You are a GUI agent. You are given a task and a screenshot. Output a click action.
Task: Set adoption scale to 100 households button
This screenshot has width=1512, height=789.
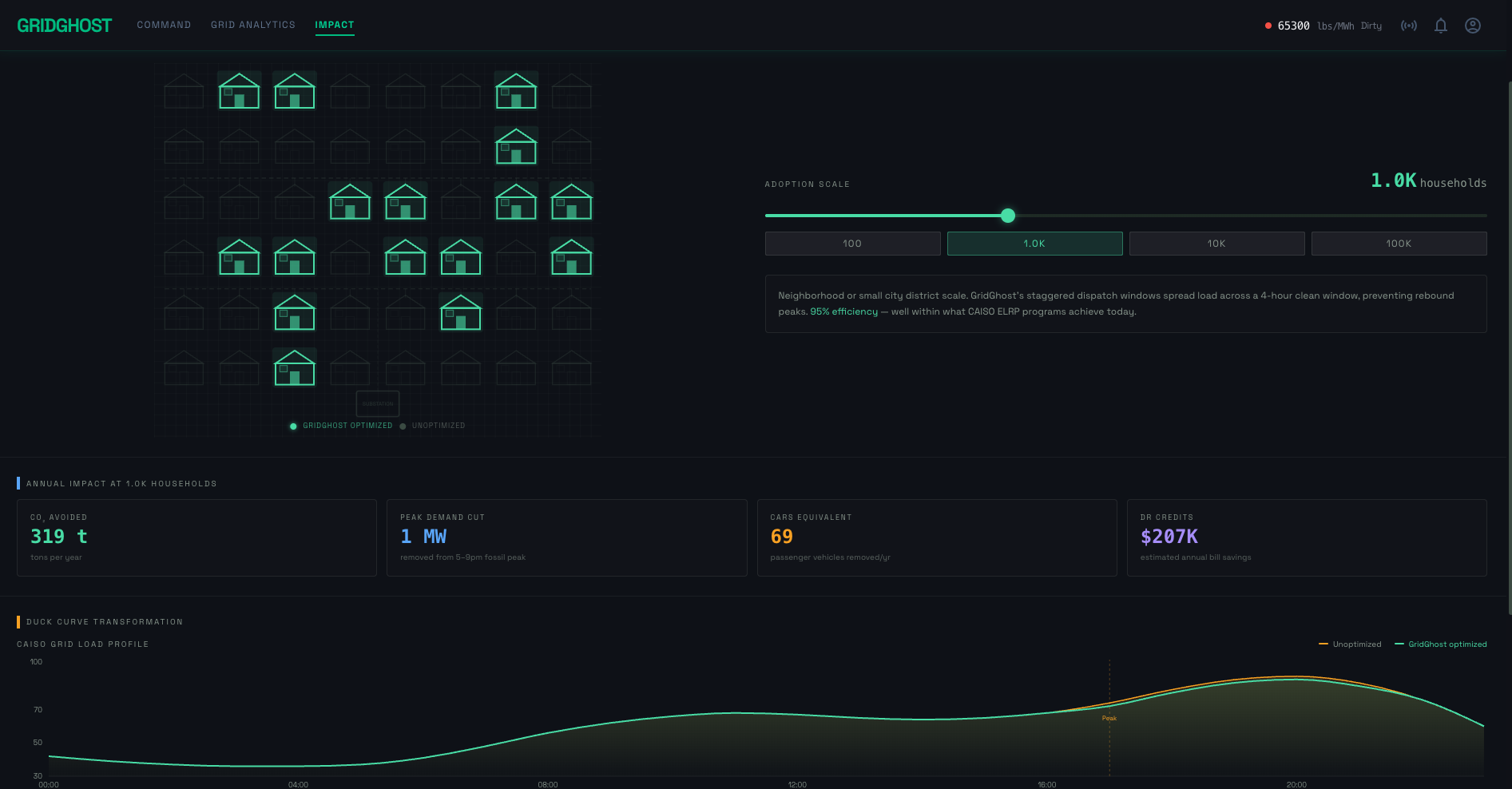(x=852, y=244)
